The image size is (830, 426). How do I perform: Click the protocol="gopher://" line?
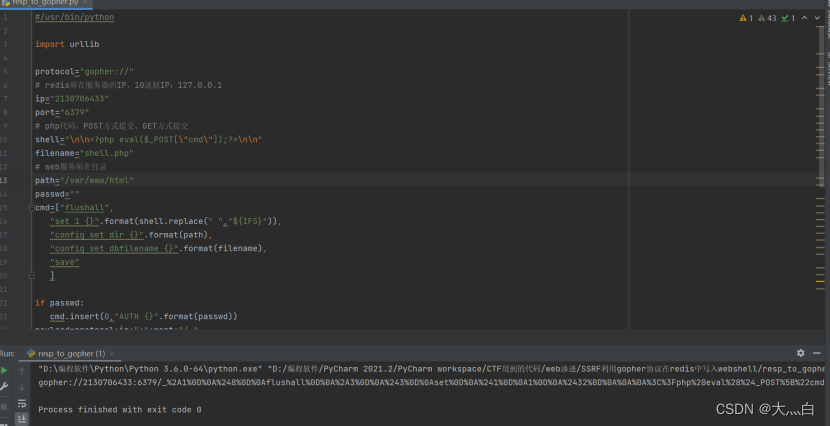[x=85, y=71]
